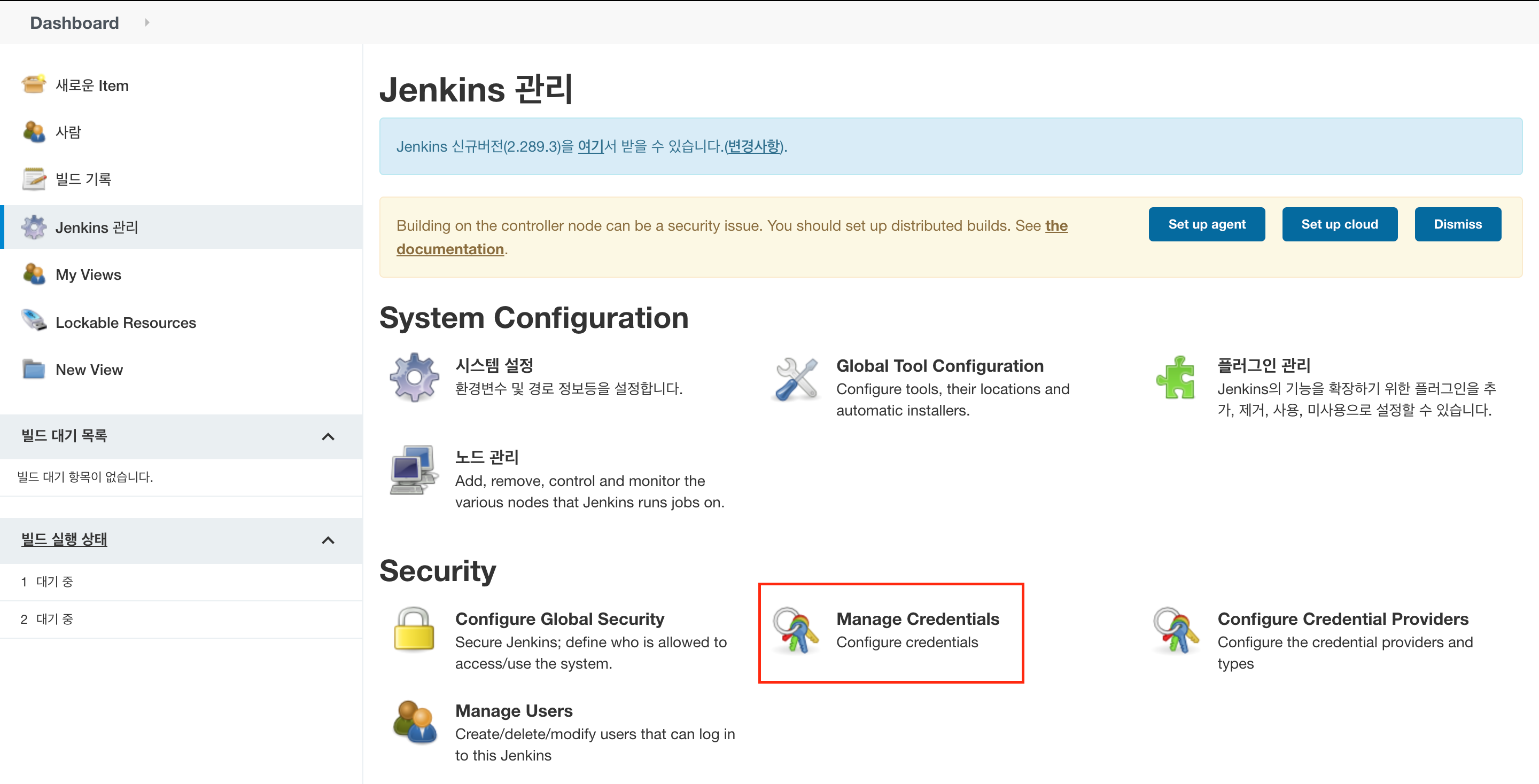Viewport: 1539px width, 784px height.
Task: Open Jenkins 관리 in the sidebar
Action: coord(97,228)
